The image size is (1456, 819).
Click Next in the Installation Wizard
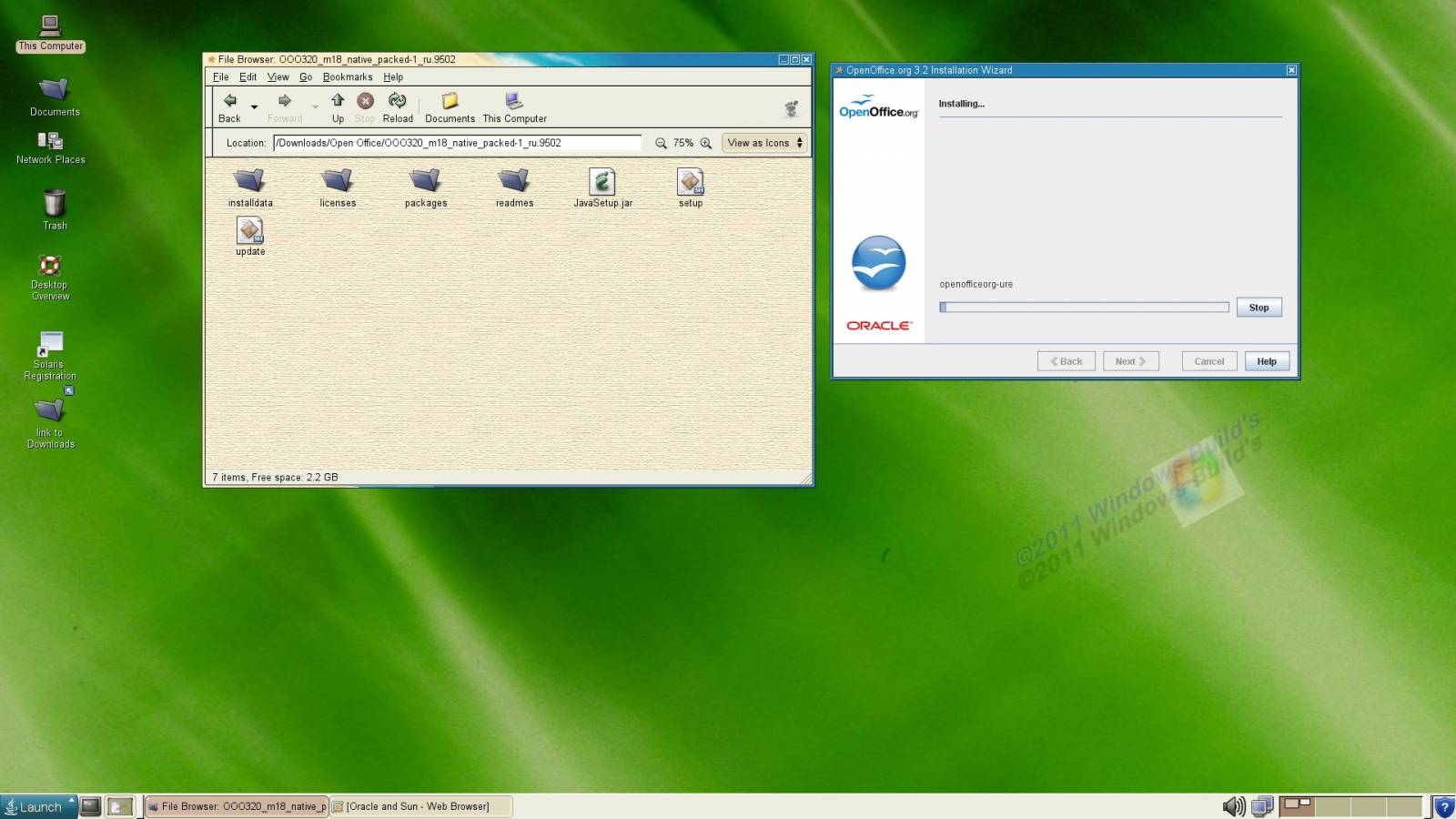click(1130, 361)
